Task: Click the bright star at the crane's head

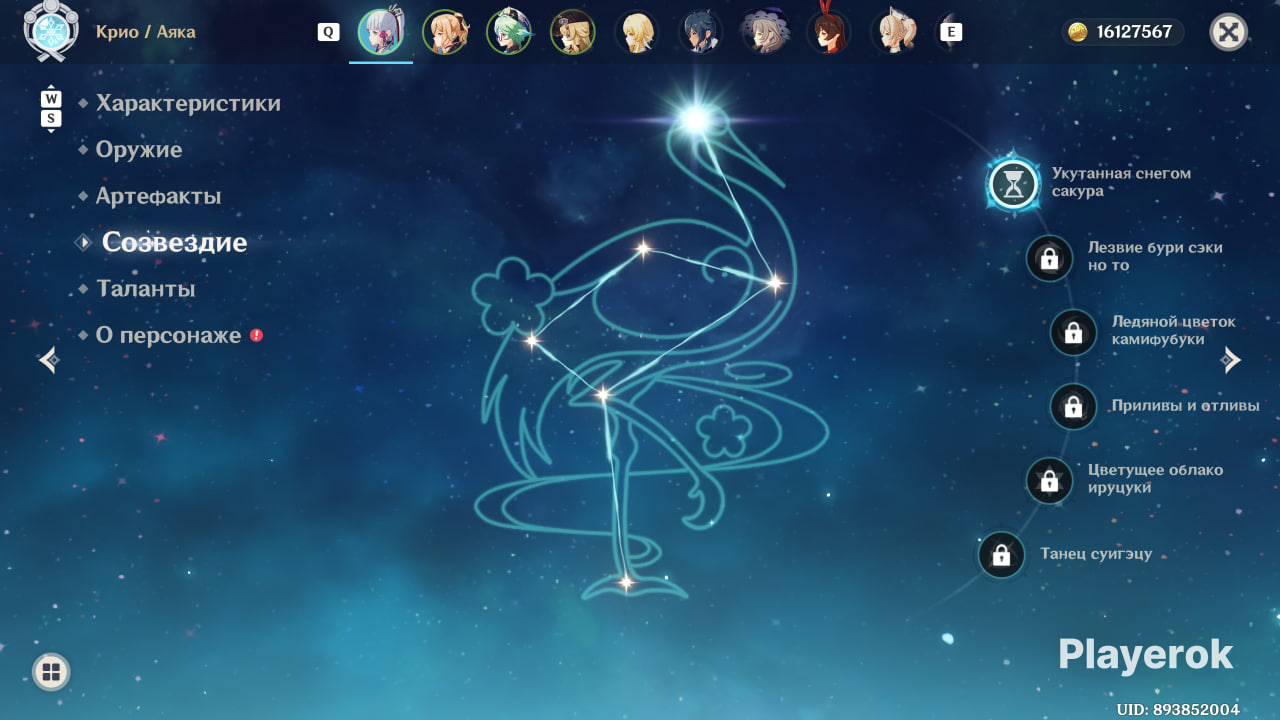Action: (x=694, y=119)
